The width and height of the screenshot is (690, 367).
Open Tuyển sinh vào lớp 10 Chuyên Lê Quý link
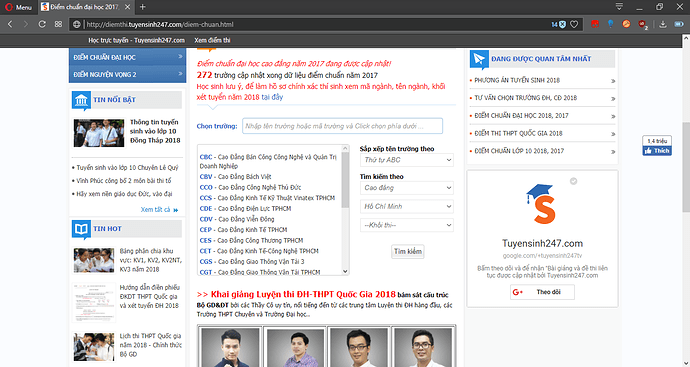tap(127, 168)
